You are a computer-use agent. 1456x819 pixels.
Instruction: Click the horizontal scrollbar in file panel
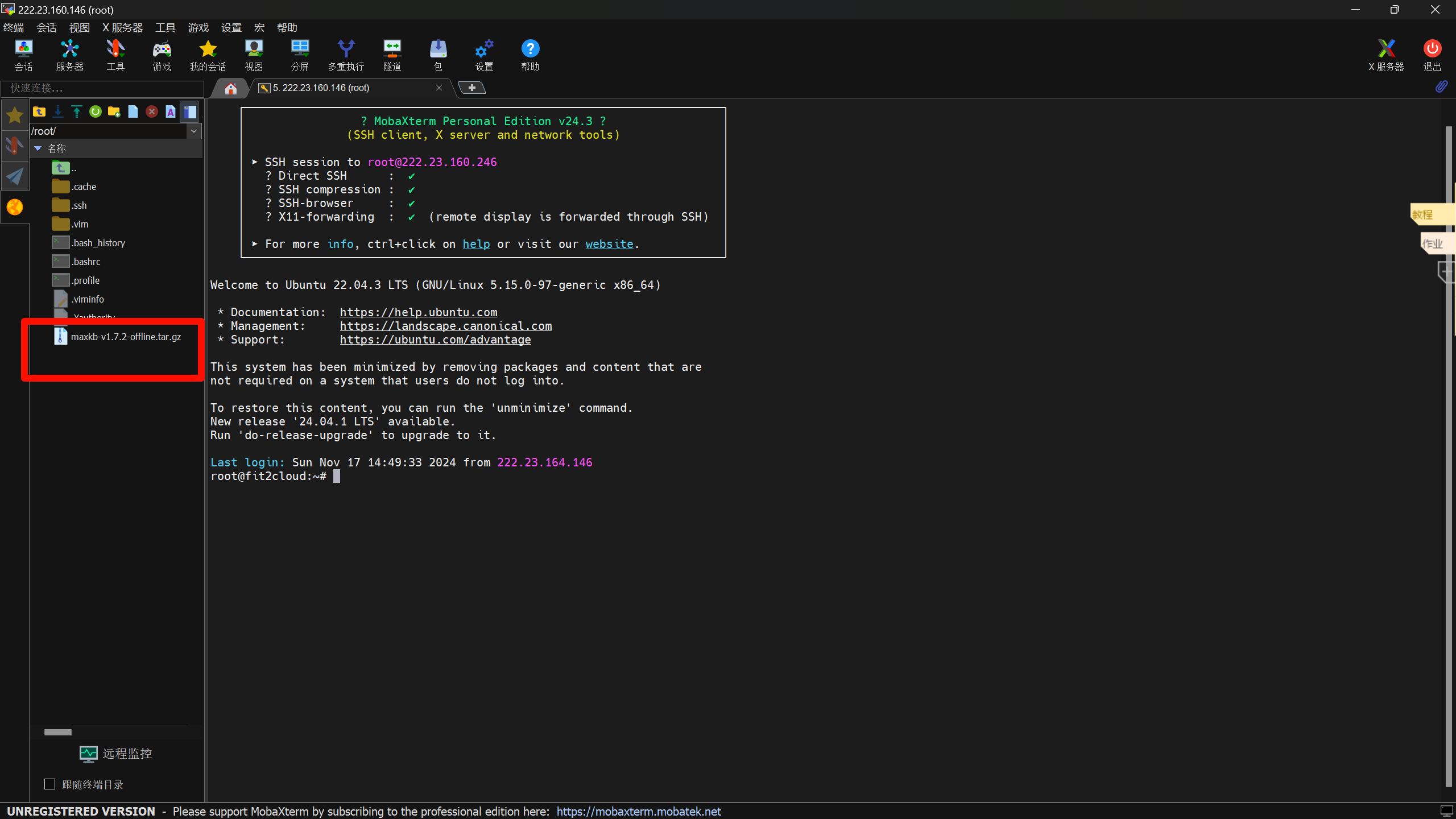58,732
